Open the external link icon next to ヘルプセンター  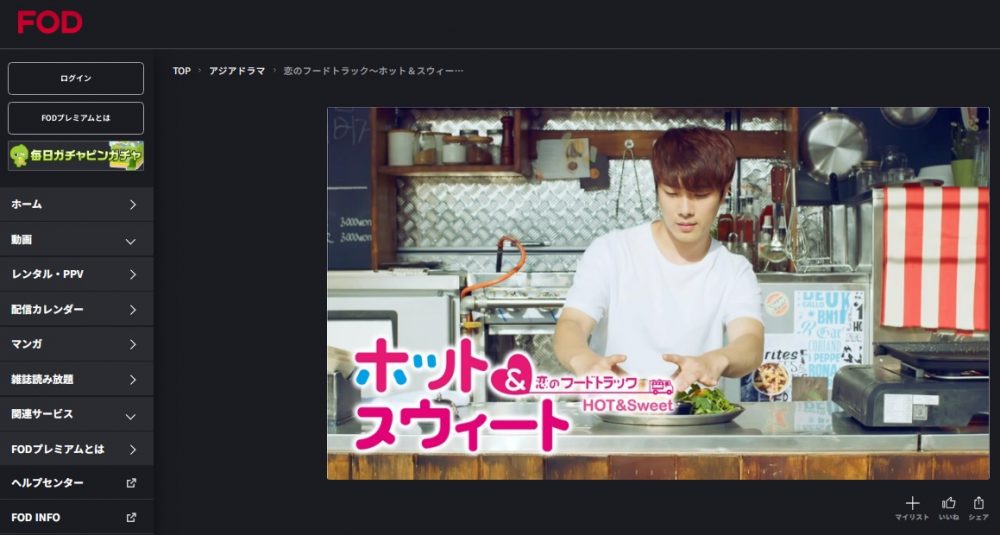pyautogui.click(x=131, y=483)
